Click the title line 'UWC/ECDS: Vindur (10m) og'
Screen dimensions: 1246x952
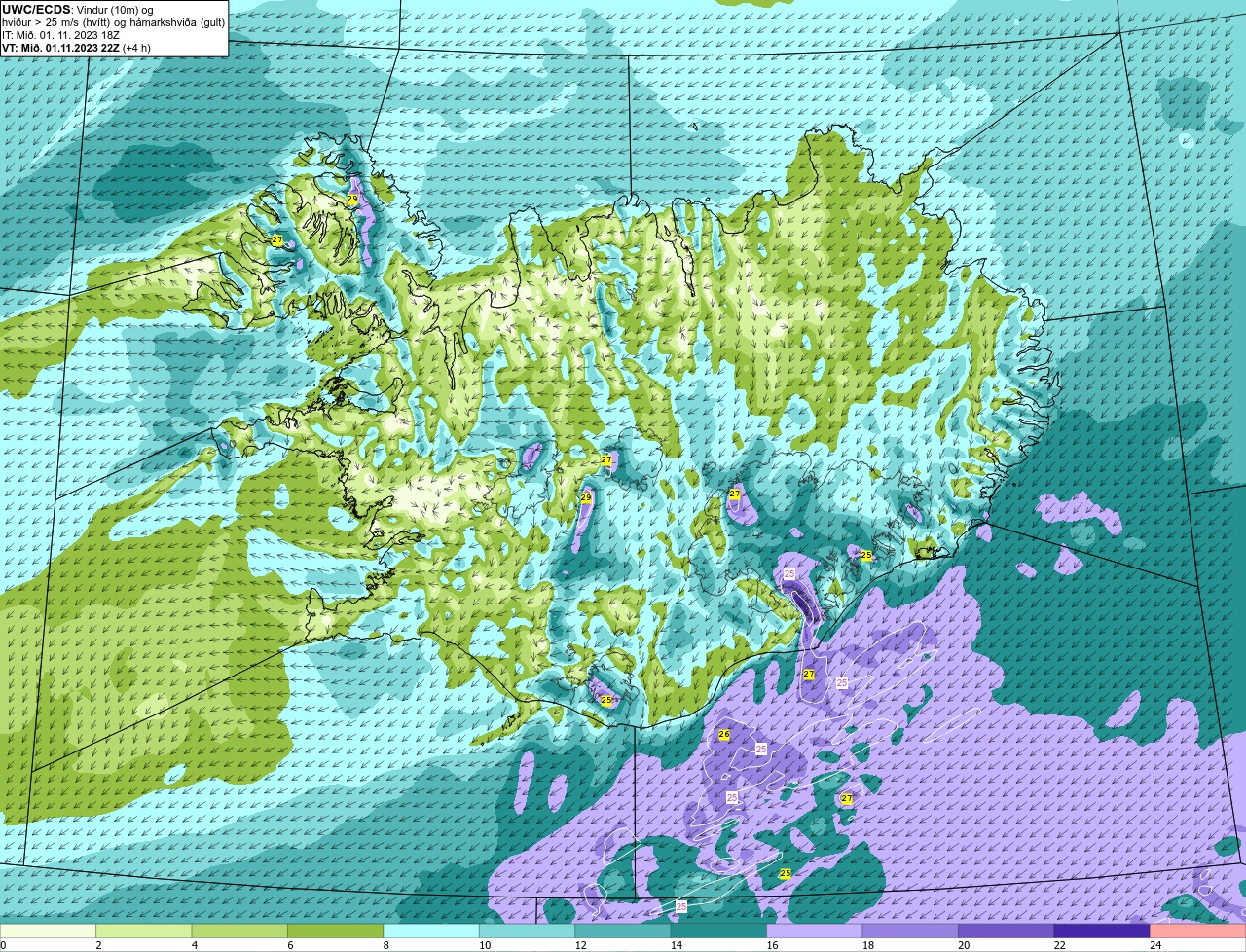(78, 10)
